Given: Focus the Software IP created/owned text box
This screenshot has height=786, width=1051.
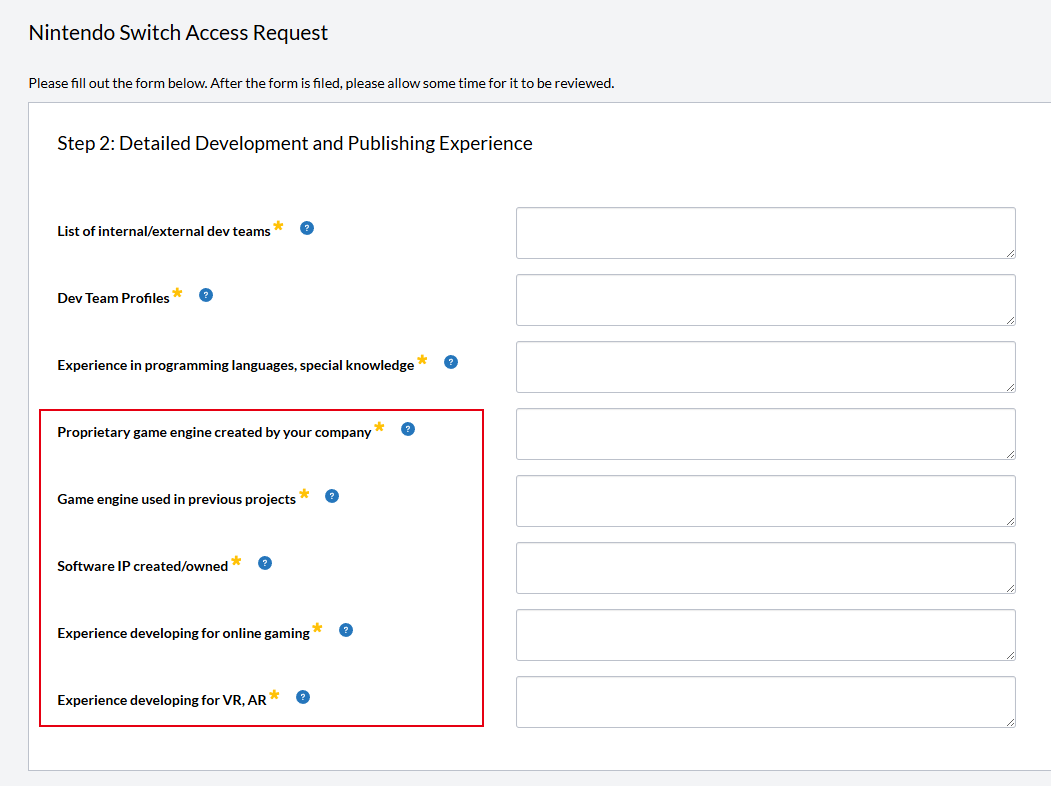Looking at the screenshot, I should point(765,568).
